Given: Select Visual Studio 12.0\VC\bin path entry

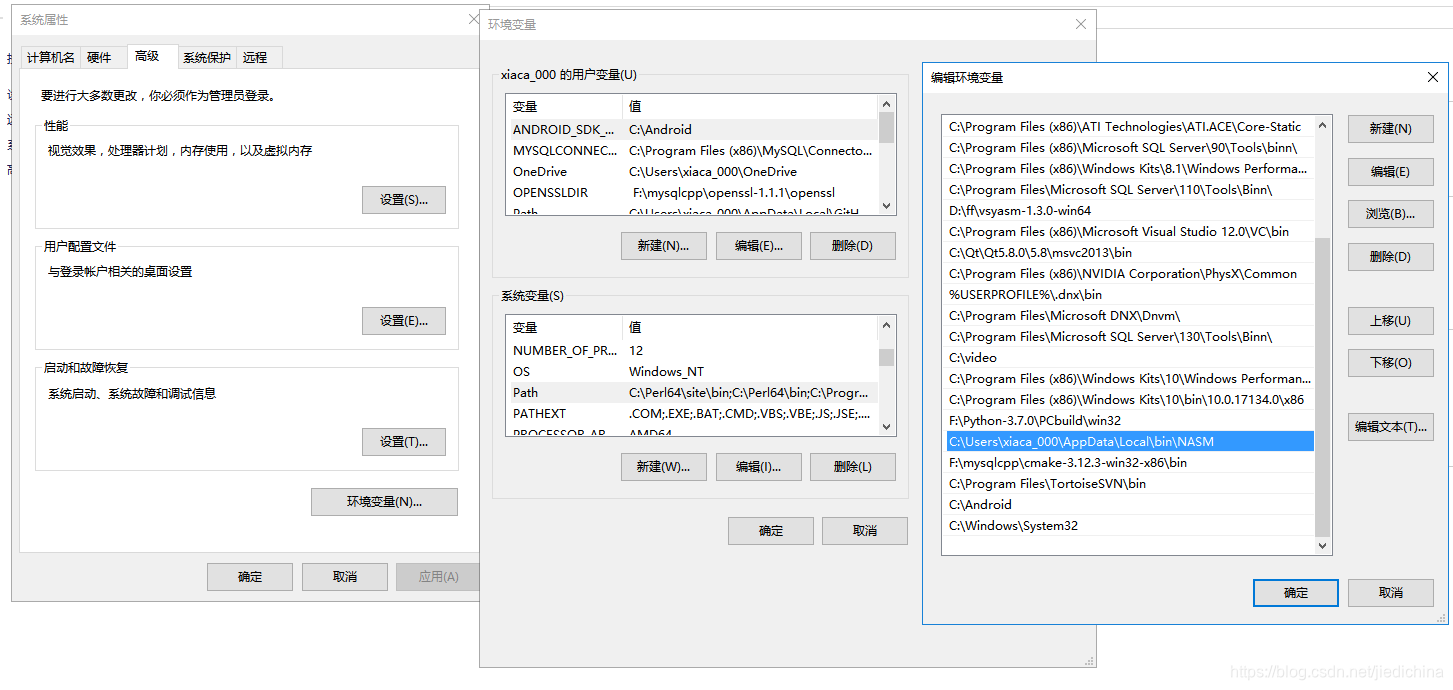Looking at the screenshot, I should (x=1130, y=231).
